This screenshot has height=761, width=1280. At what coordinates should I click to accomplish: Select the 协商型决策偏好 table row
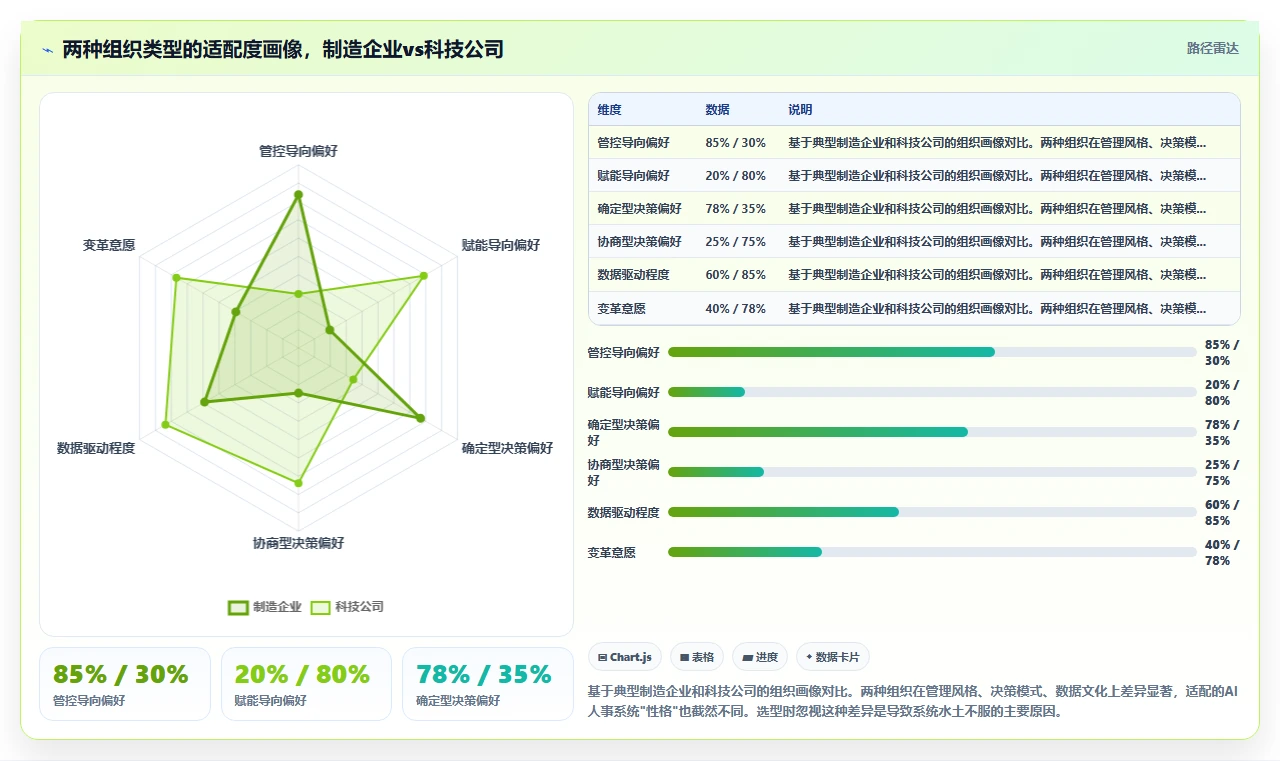914,241
